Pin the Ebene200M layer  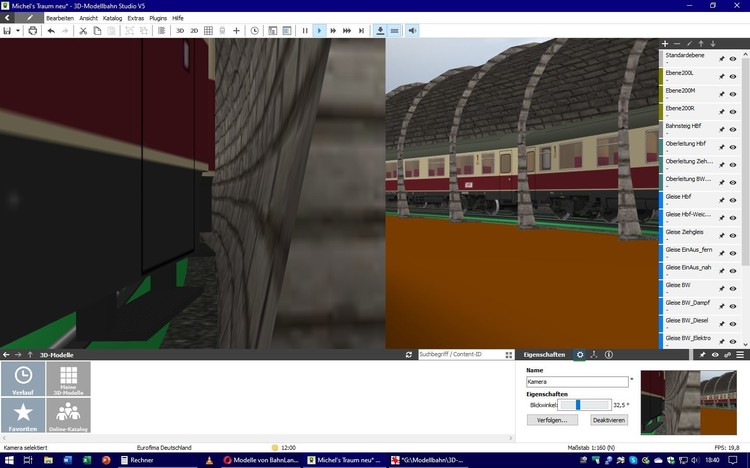pyautogui.click(x=722, y=94)
